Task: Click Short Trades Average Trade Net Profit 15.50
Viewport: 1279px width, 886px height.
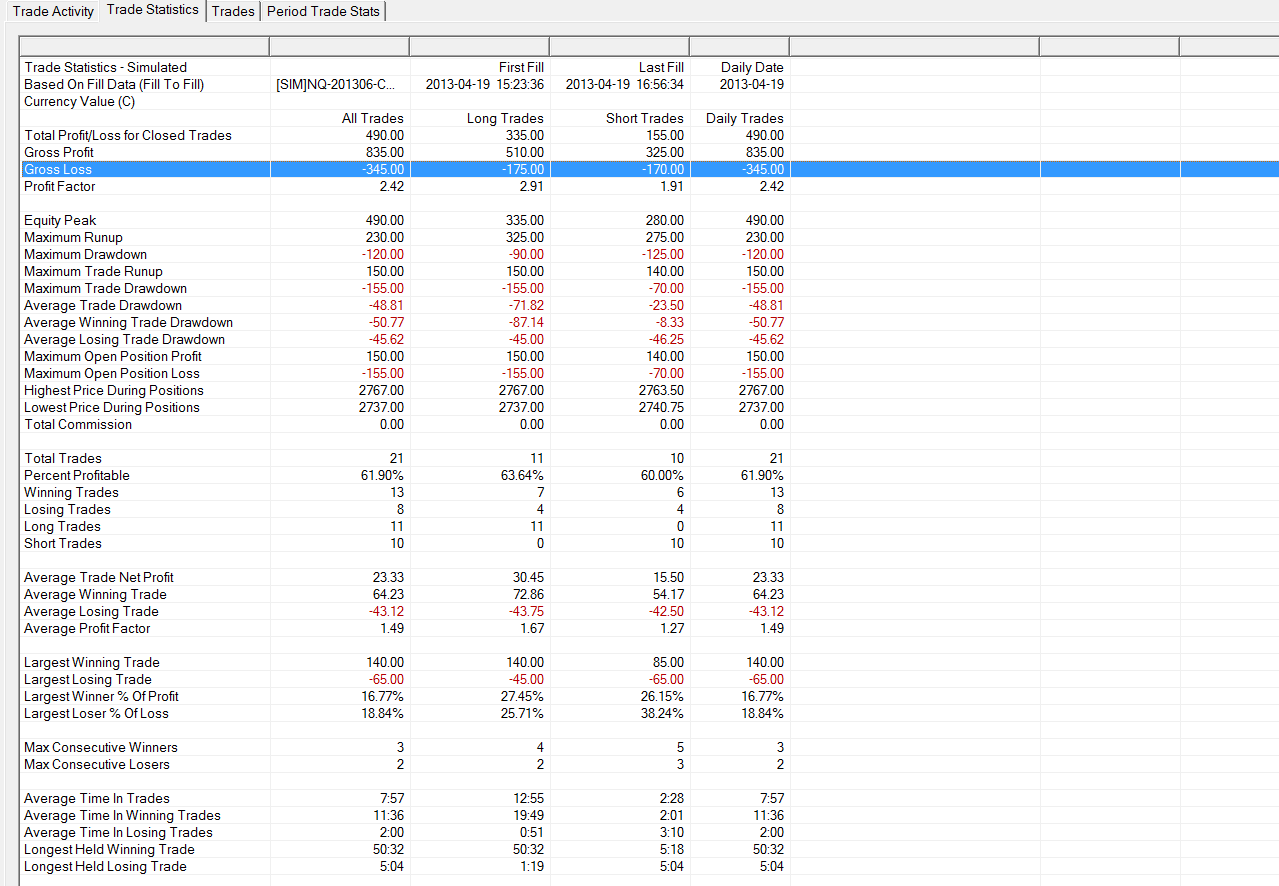Action: [x=669, y=578]
